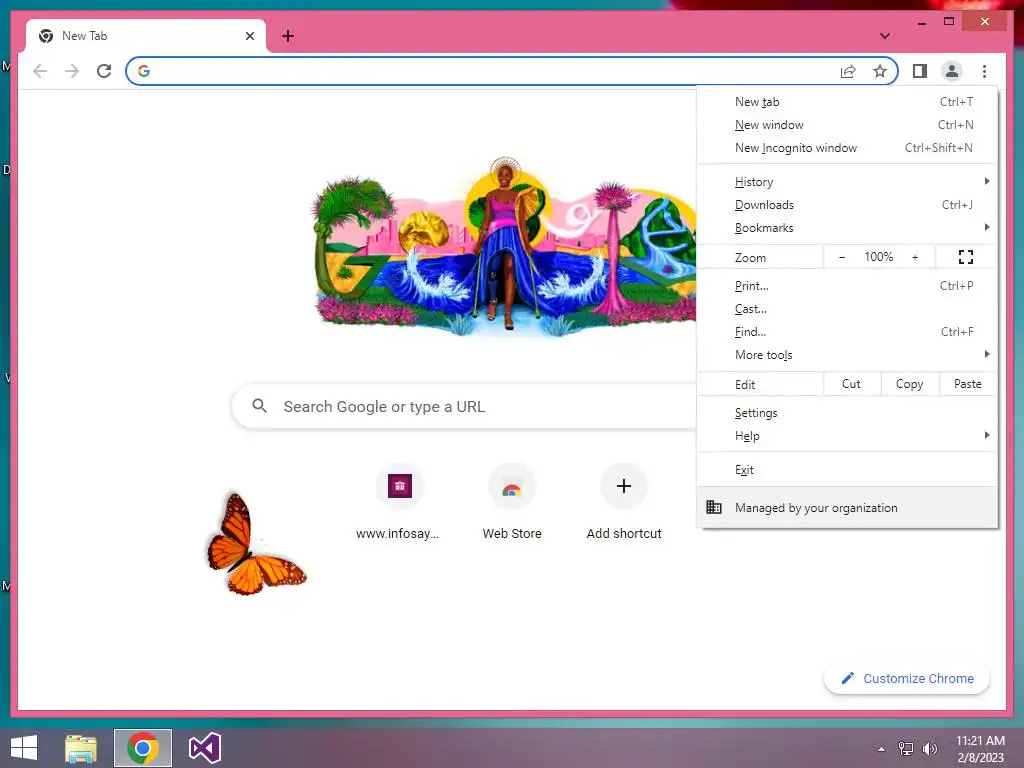The height and width of the screenshot is (768, 1024).
Task: Open the Windows Start button
Action: tap(24, 748)
